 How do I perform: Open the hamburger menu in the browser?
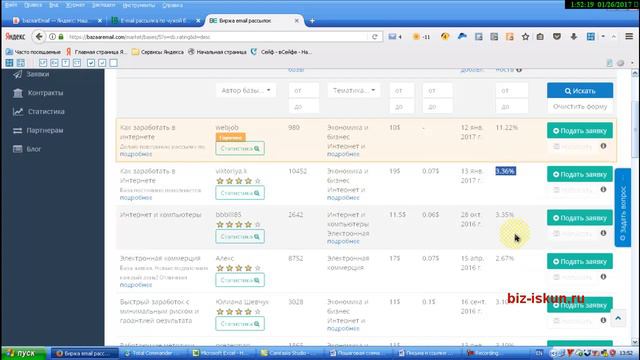point(629,37)
